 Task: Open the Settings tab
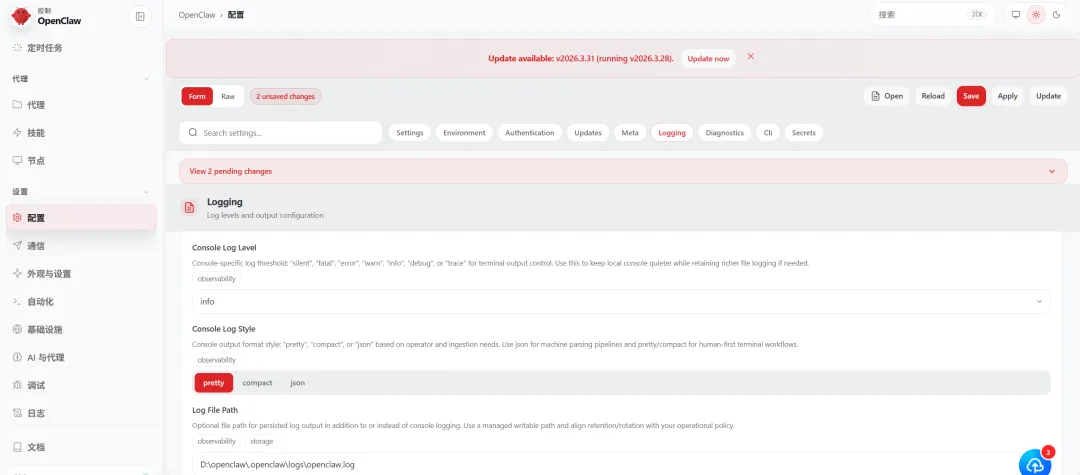[410, 133]
